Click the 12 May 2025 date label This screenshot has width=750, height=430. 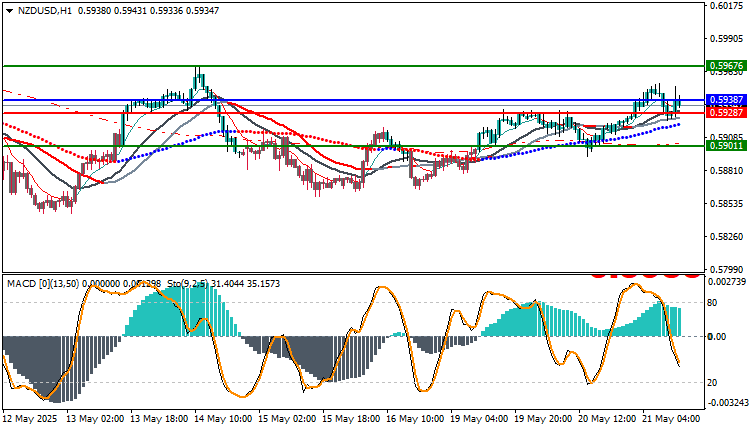tap(30, 419)
